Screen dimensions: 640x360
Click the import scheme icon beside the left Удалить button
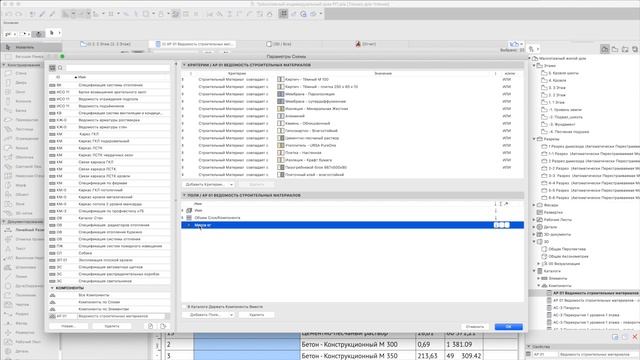coord(151,326)
